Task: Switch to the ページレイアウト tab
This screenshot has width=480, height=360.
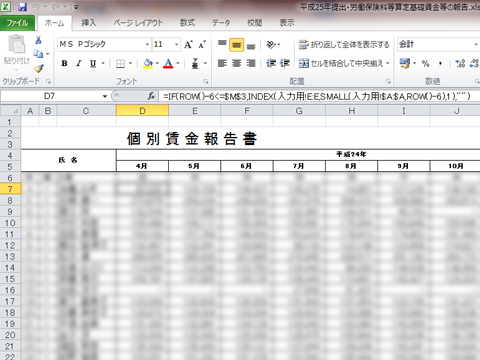Action: pyautogui.click(x=138, y=23)
